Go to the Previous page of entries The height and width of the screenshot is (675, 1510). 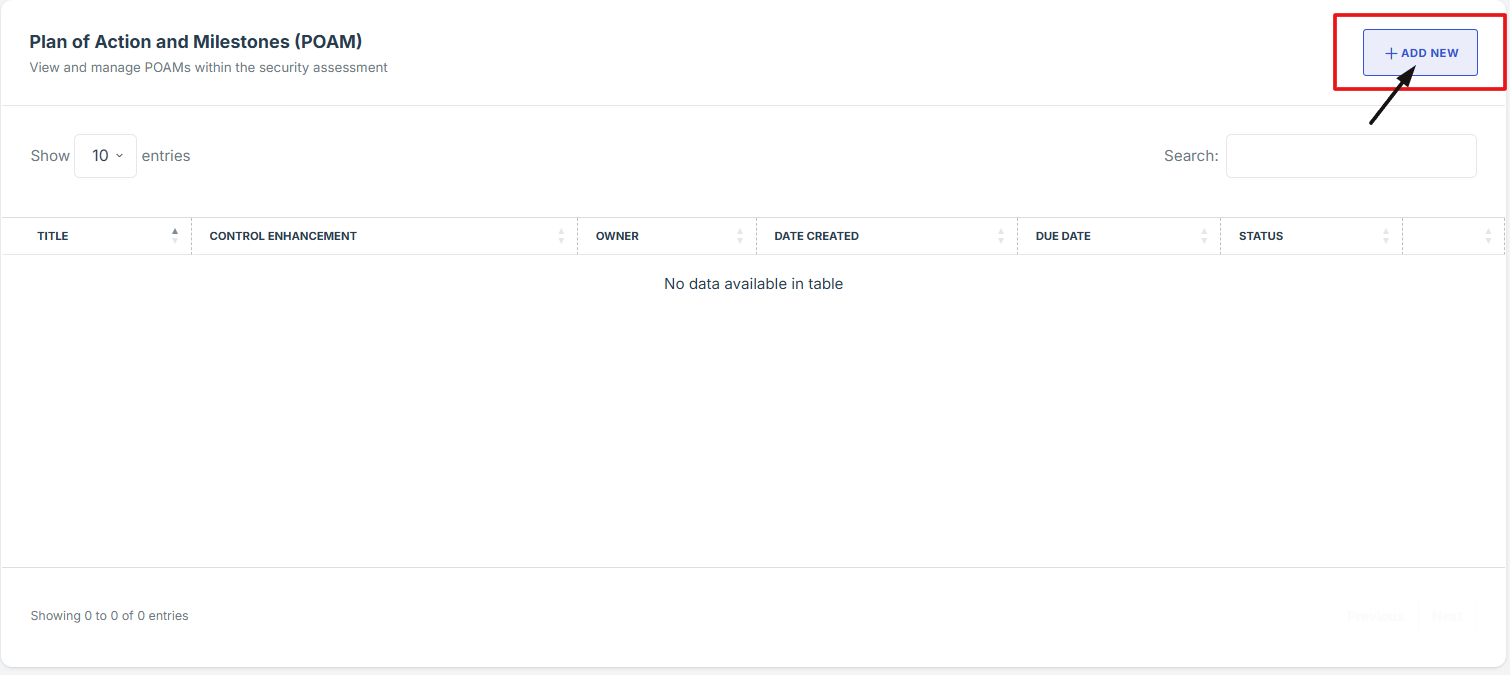point(1375,617)
